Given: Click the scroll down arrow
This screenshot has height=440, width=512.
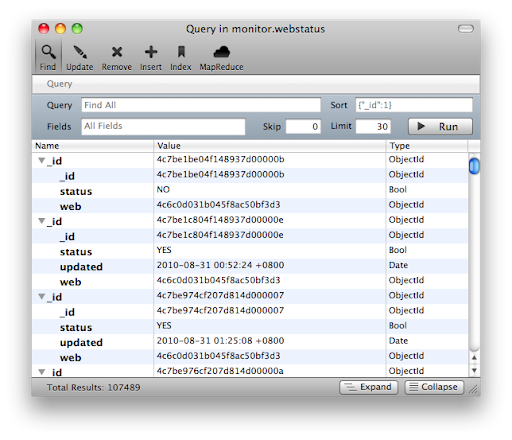Looking at the screenshot, I should (x=474, y=370).
